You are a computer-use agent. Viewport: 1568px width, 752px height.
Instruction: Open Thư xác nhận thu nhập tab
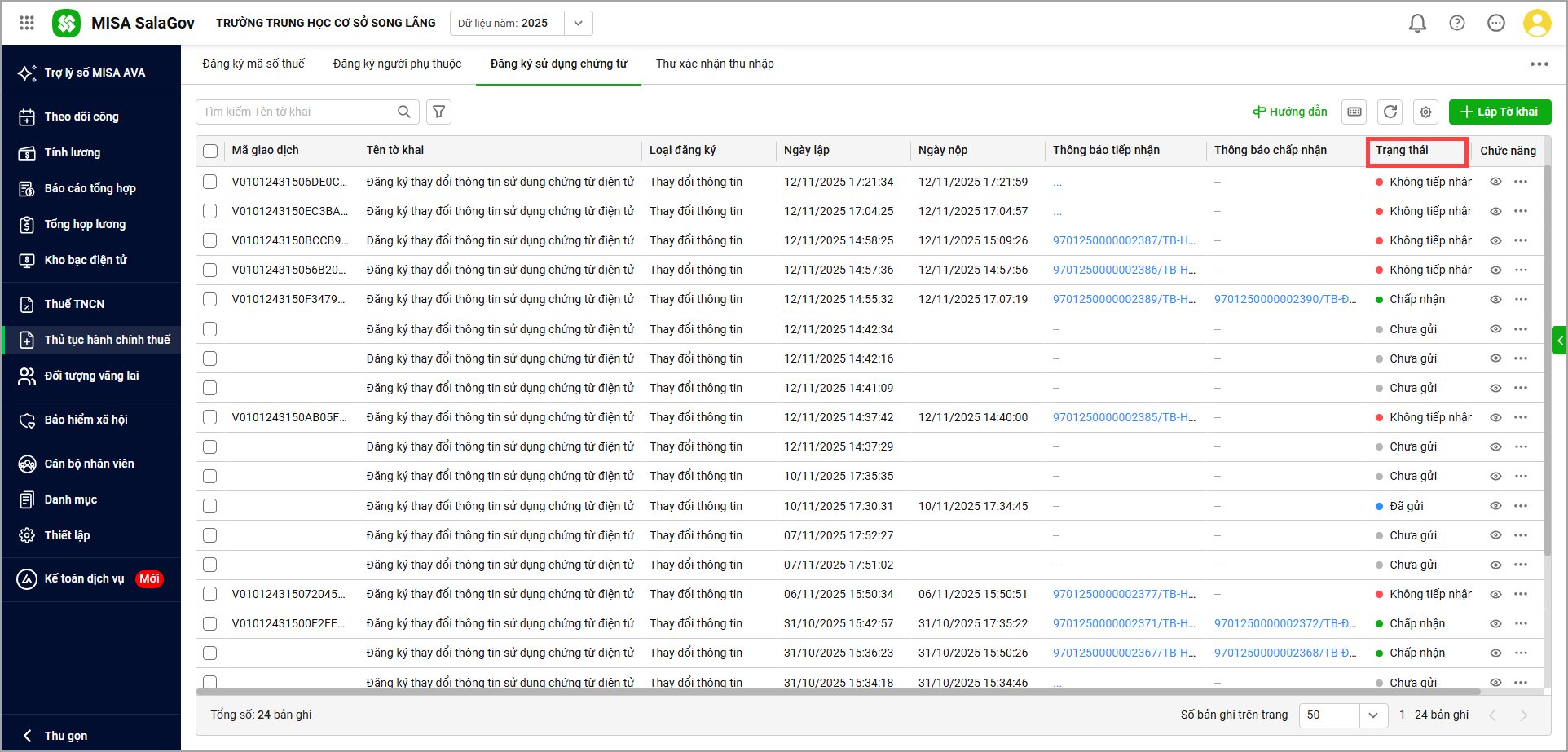click(x=715, y=64)
